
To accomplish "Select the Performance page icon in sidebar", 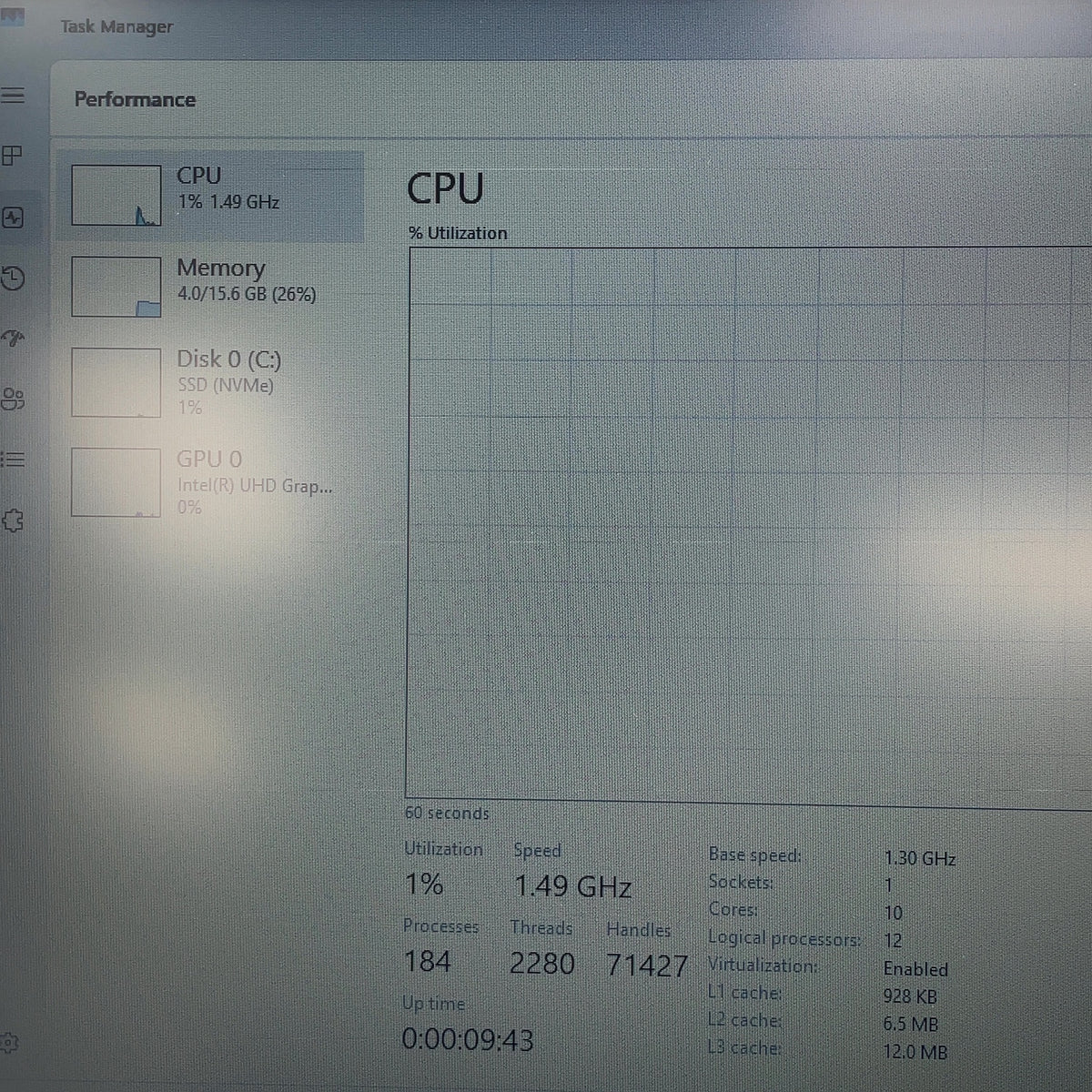I will pyautogui.click(x=13, y=217).
